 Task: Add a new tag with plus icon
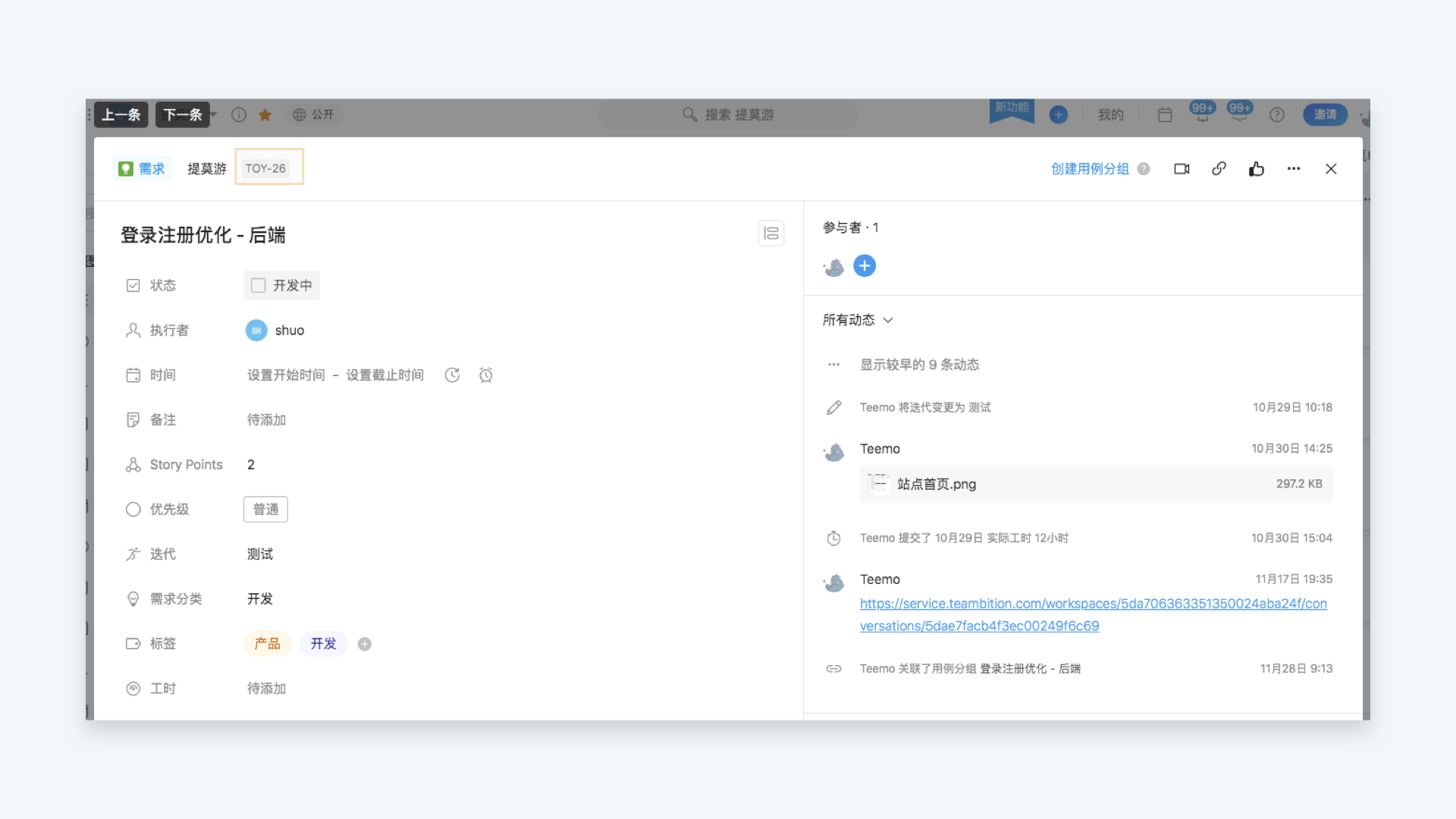365,644
